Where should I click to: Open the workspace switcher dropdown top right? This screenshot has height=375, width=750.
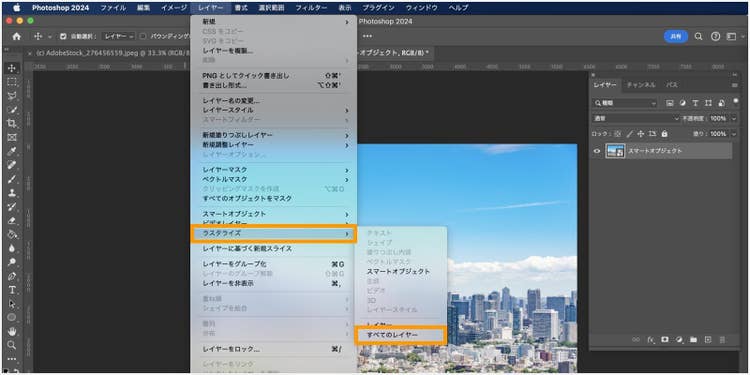734,36
